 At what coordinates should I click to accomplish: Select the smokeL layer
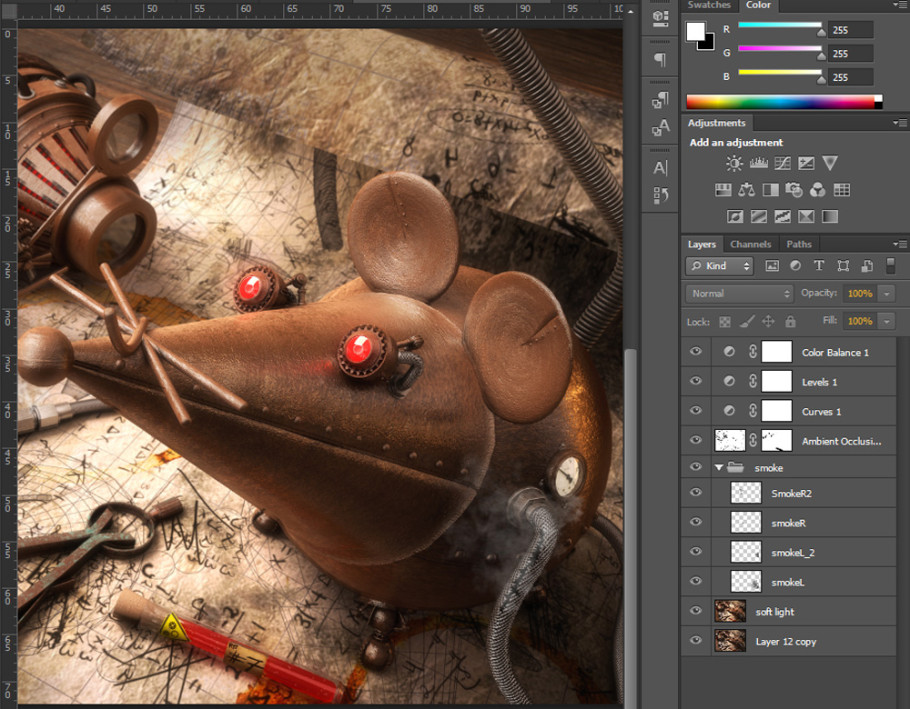click(x=804, y=582)
